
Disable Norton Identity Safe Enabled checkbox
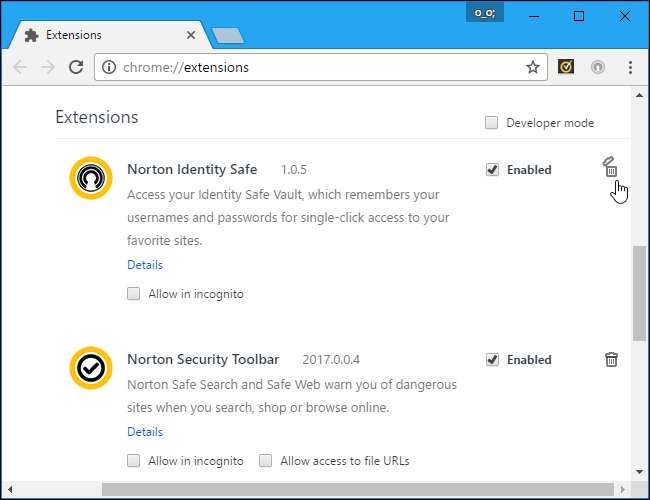point(492,170)
